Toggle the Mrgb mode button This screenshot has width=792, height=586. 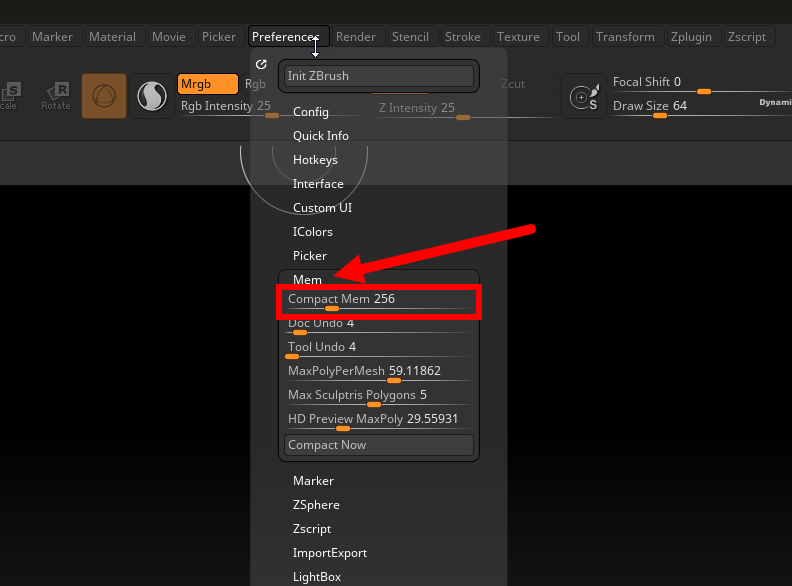(208, 84)
